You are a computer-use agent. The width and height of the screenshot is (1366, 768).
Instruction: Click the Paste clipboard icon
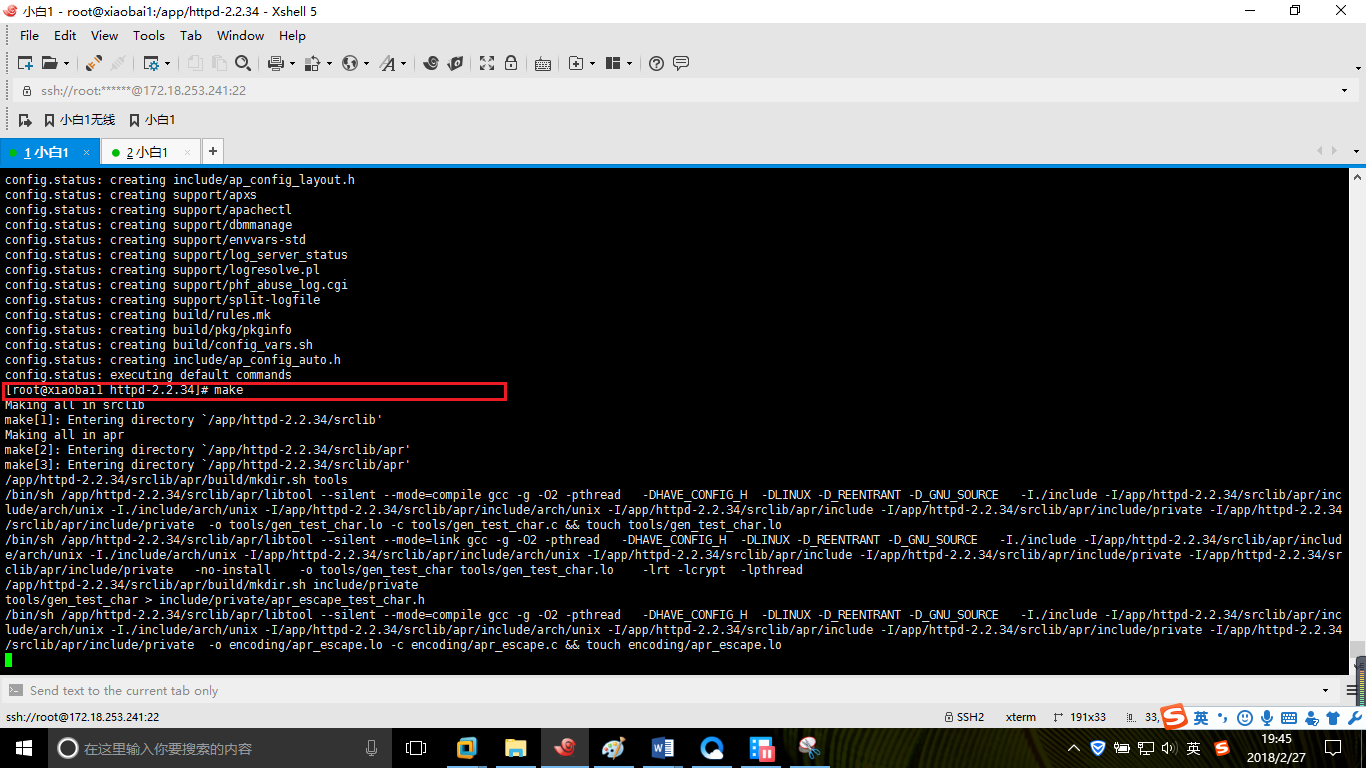pyautogui.click(x=219, y=63)
